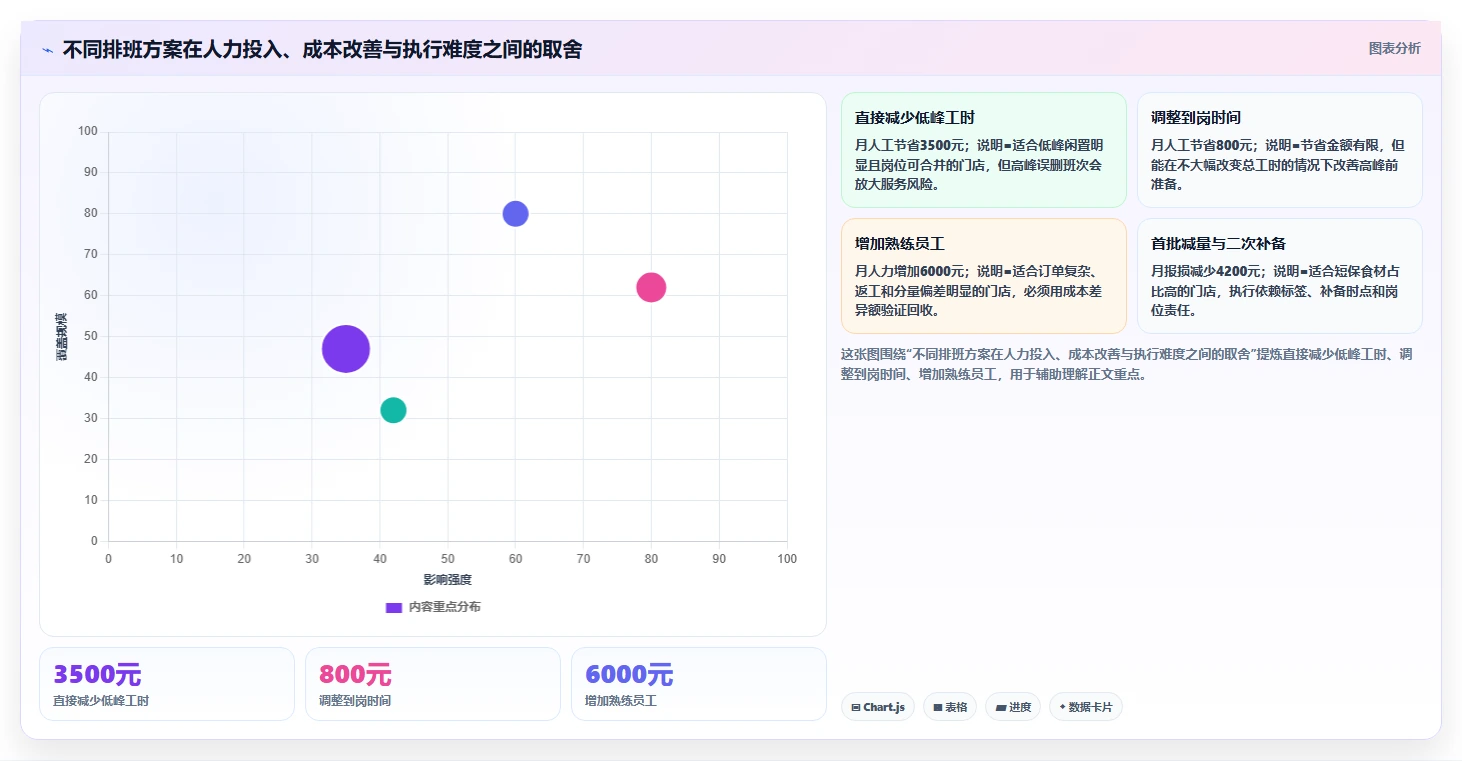
Task: Click the 影响强度 x-axis title
Action: (x=447, y=580)
